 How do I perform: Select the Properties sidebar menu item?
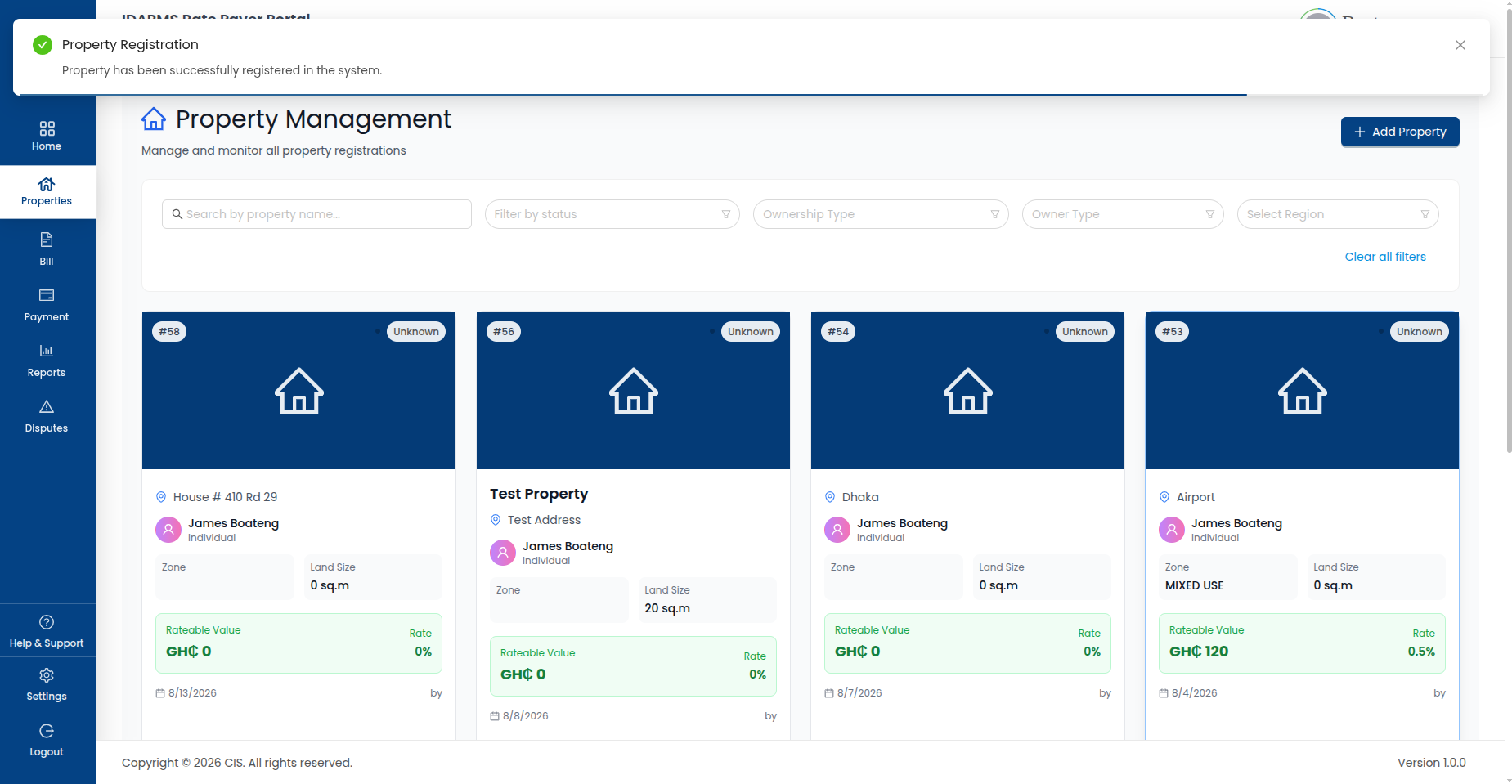(x=47, y=192)
